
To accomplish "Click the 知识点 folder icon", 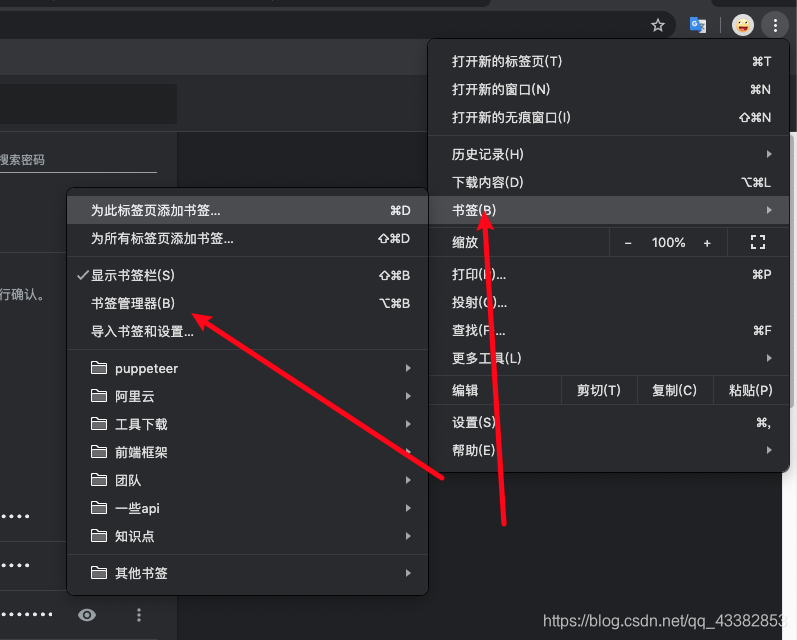I will tap(99, 535).
